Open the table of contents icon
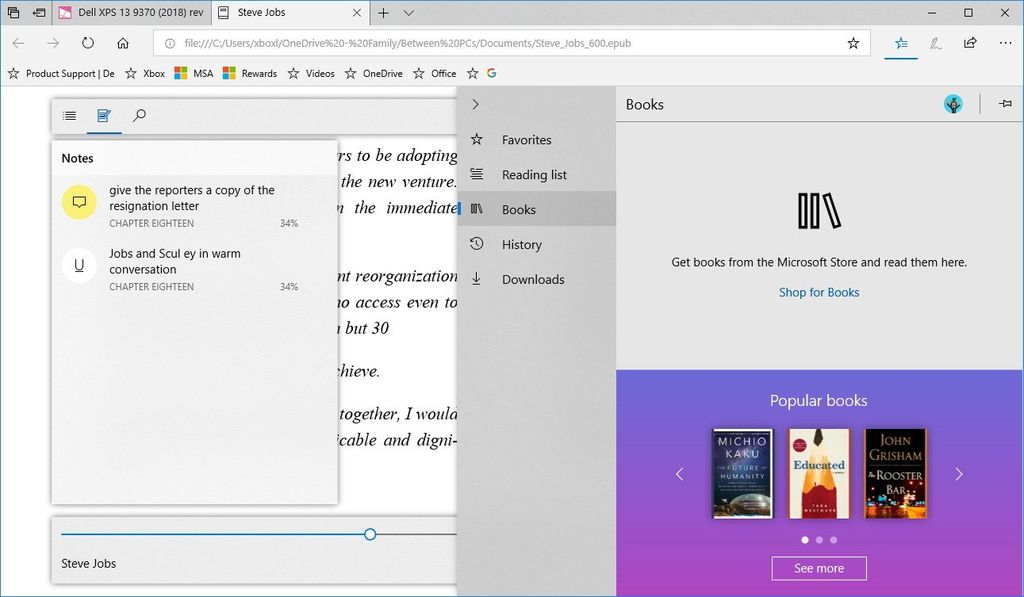This screenshot has height=597, width=1024. click(69, 115)
